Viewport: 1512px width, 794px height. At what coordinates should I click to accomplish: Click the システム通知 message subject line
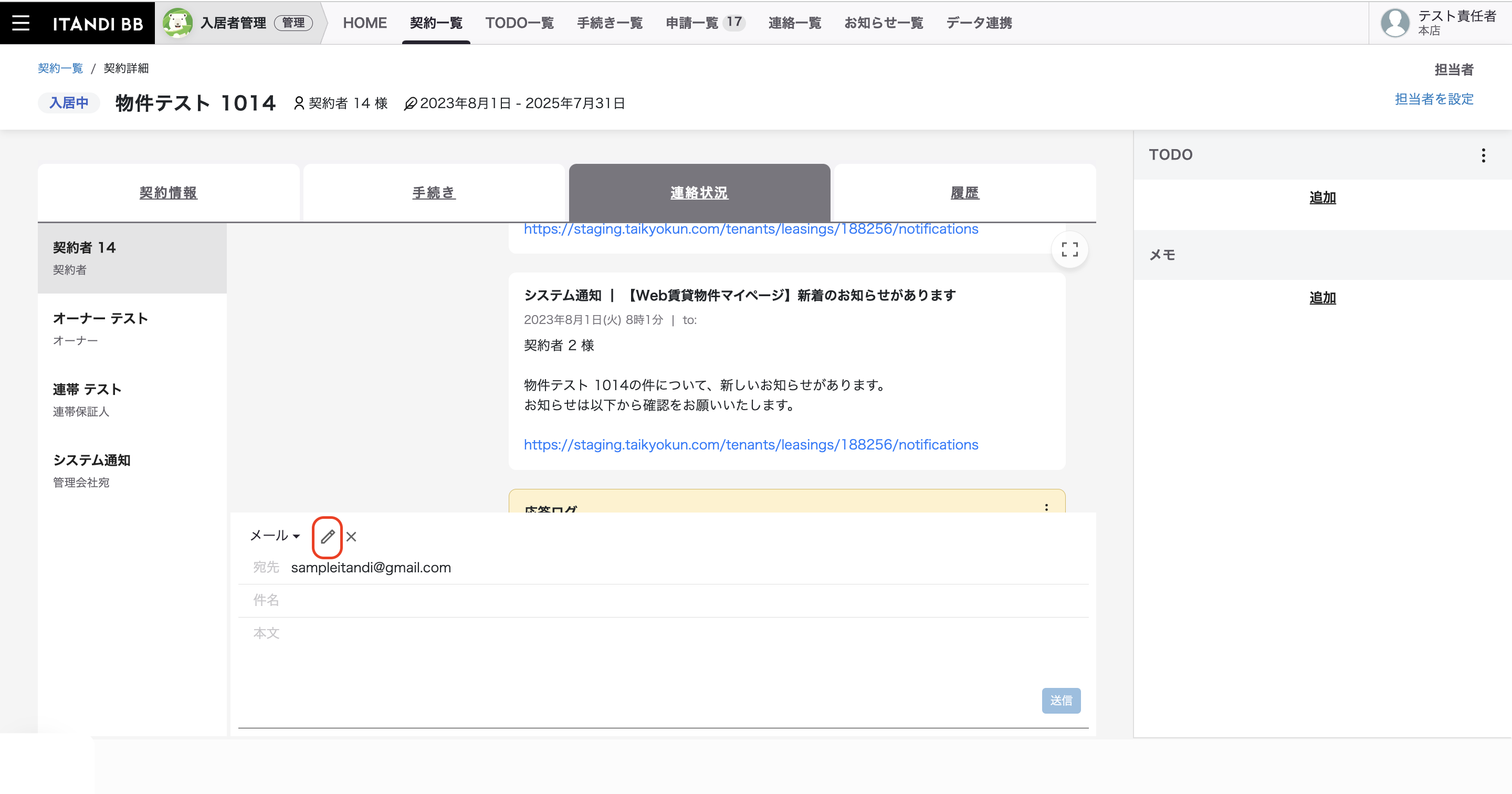click(740, 296)
